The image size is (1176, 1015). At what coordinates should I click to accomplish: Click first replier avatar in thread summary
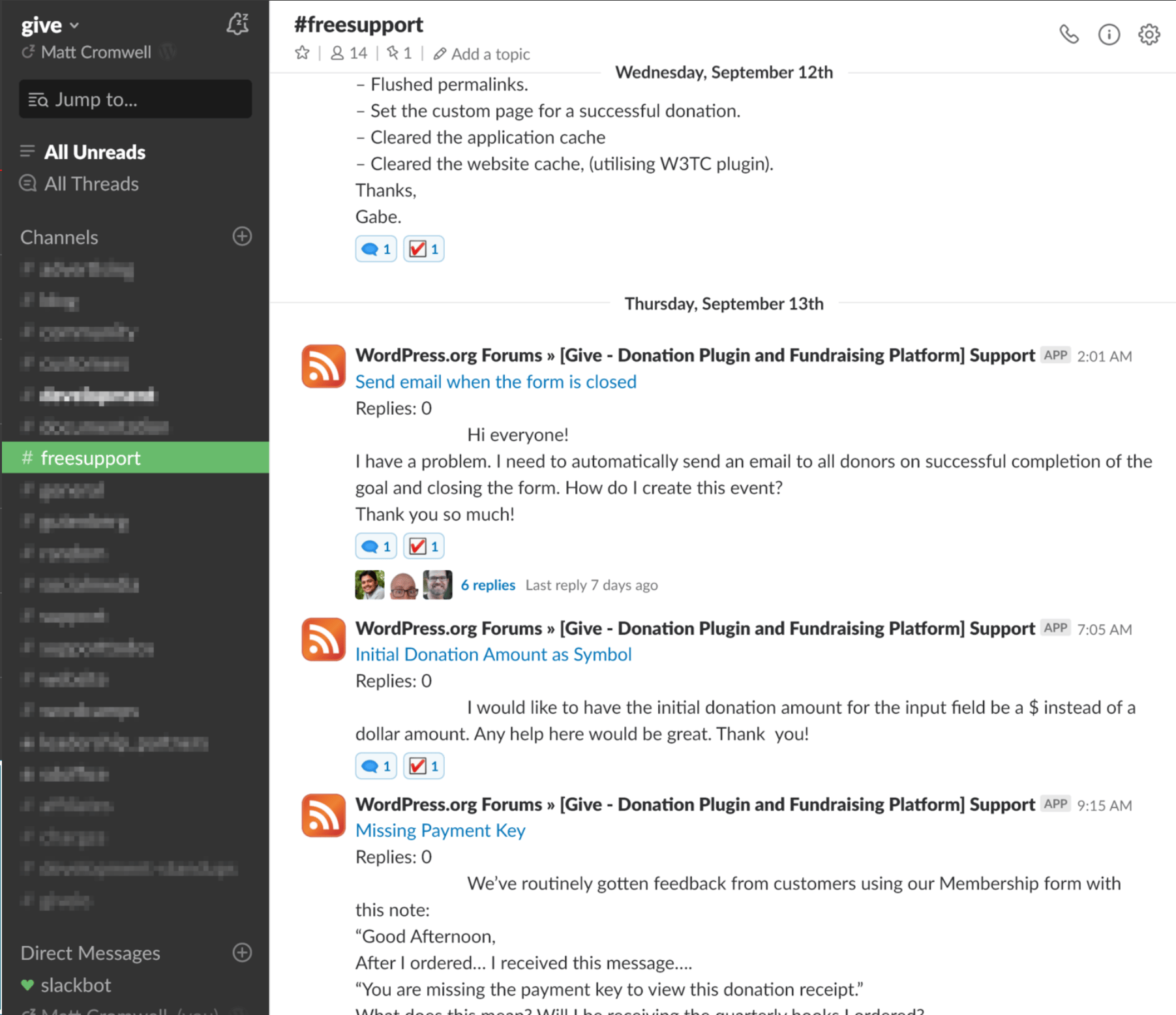(x=370, y=584)
